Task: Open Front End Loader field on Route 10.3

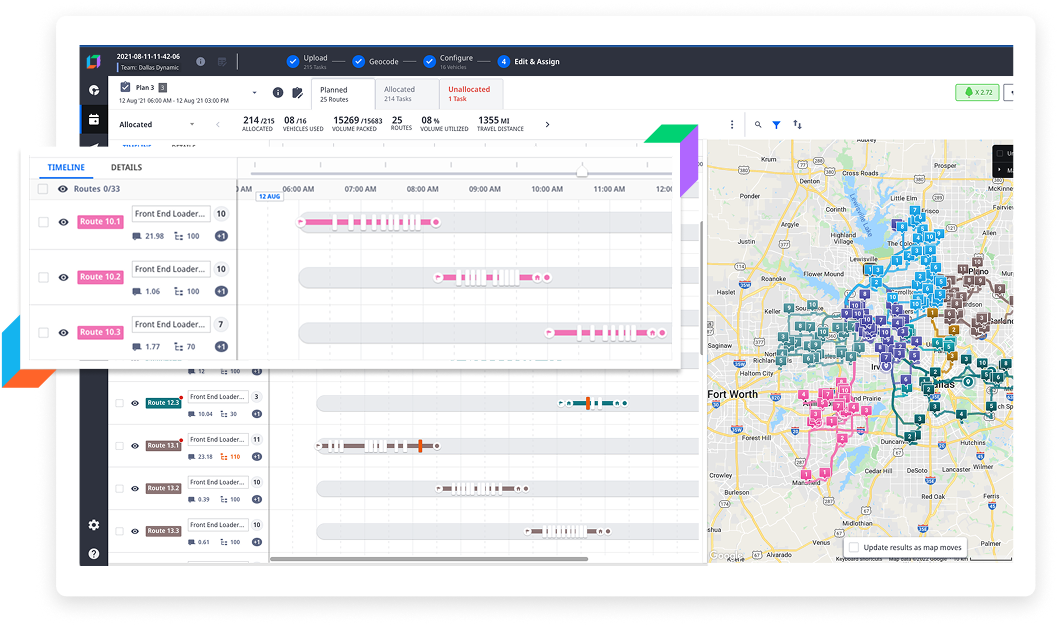Action: [171, 324]
